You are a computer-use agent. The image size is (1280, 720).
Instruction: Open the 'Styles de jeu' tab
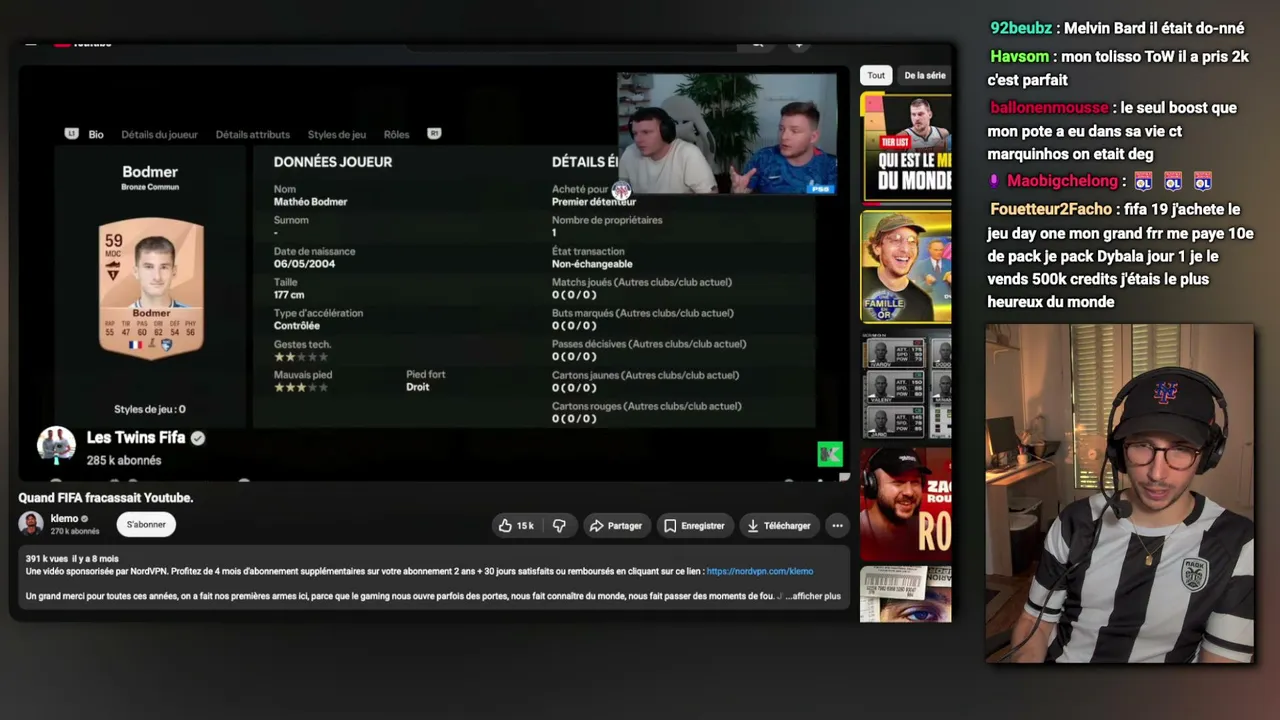point(337,134)
